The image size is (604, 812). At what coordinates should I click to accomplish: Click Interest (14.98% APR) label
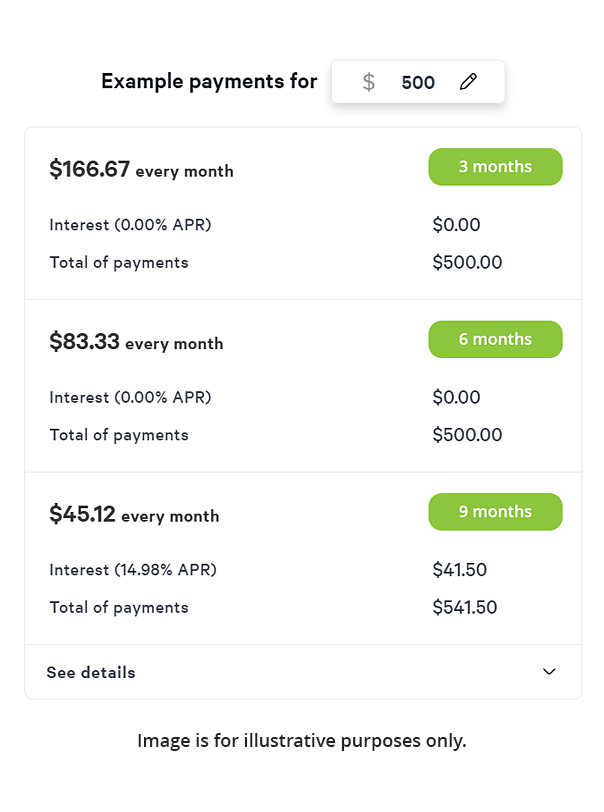click(133, 570)
